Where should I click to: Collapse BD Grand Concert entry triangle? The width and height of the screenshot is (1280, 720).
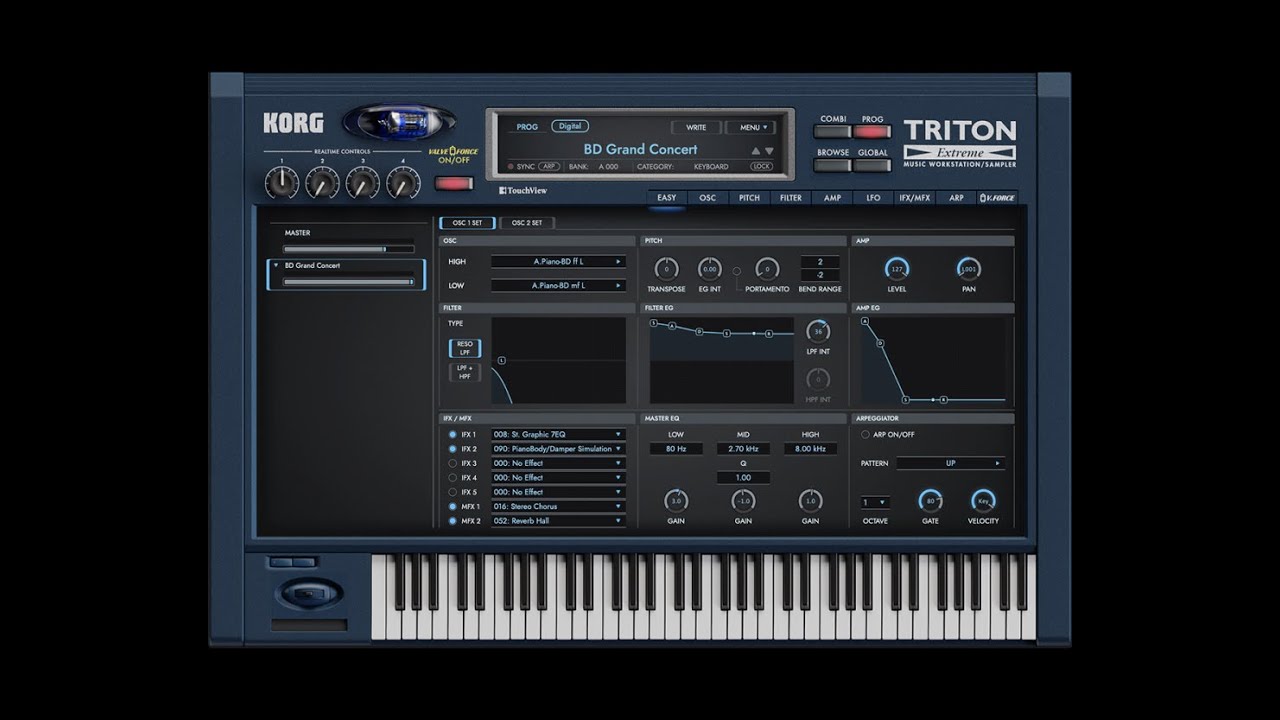tap(276, 266)
